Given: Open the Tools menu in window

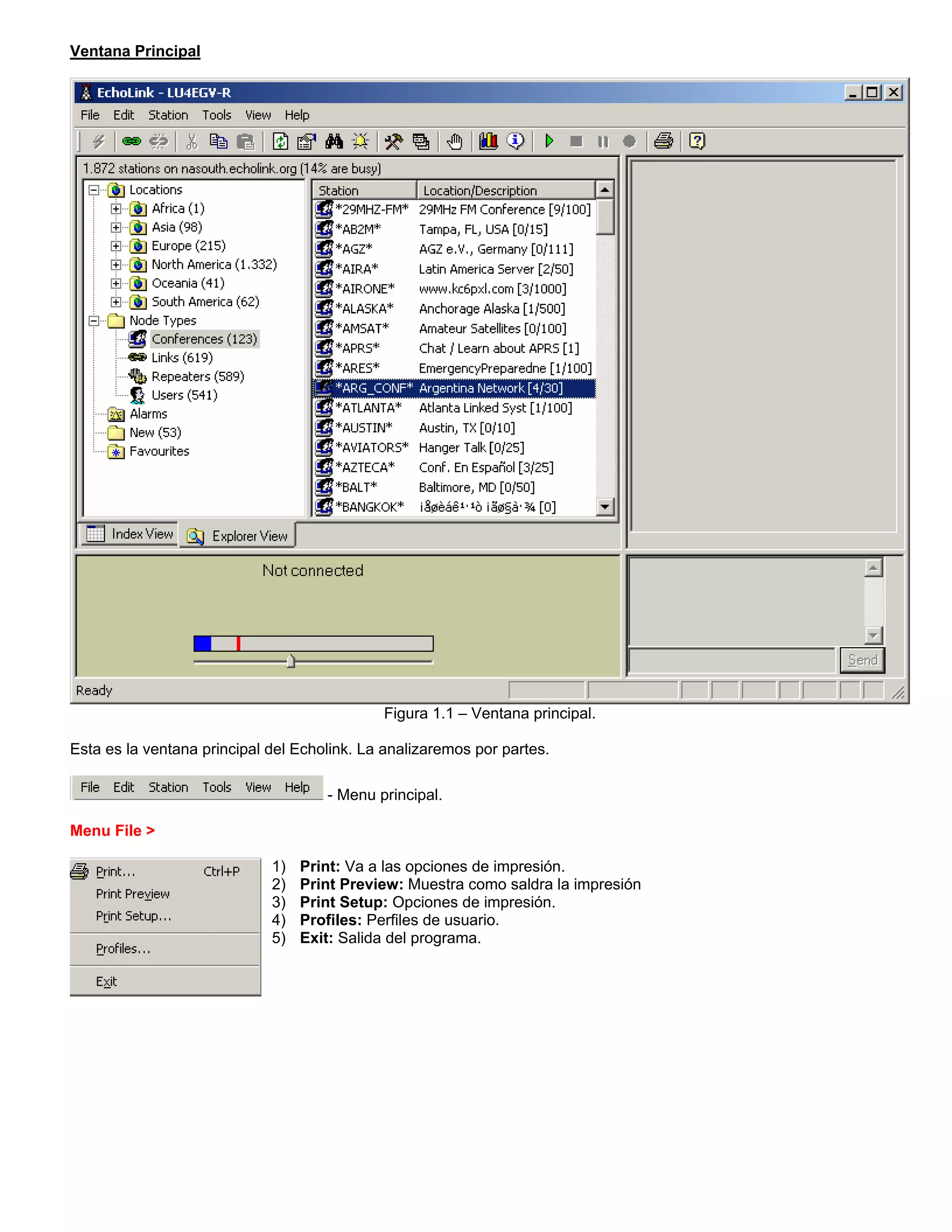Looking at the screenshot, I should (x=217, y=115).
